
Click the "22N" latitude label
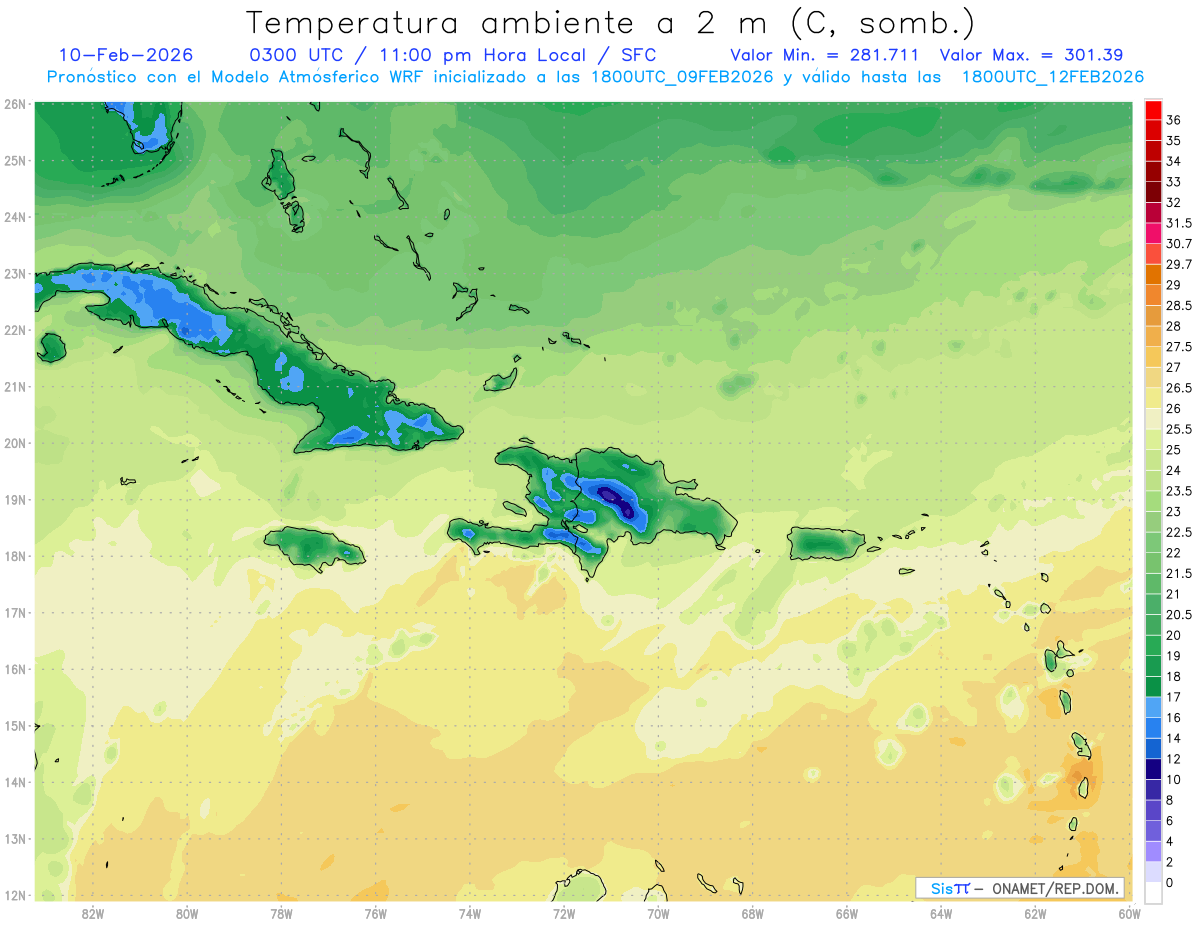pos(15,330)
